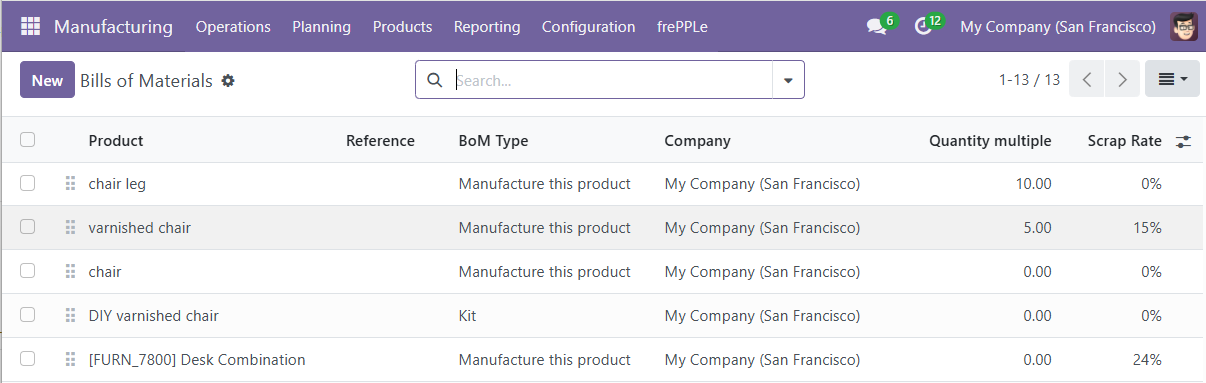This screenshot has width=1206, height=383.
Task: Click the 24% scrap rate cell
Action: click(x=1148, y=360)
